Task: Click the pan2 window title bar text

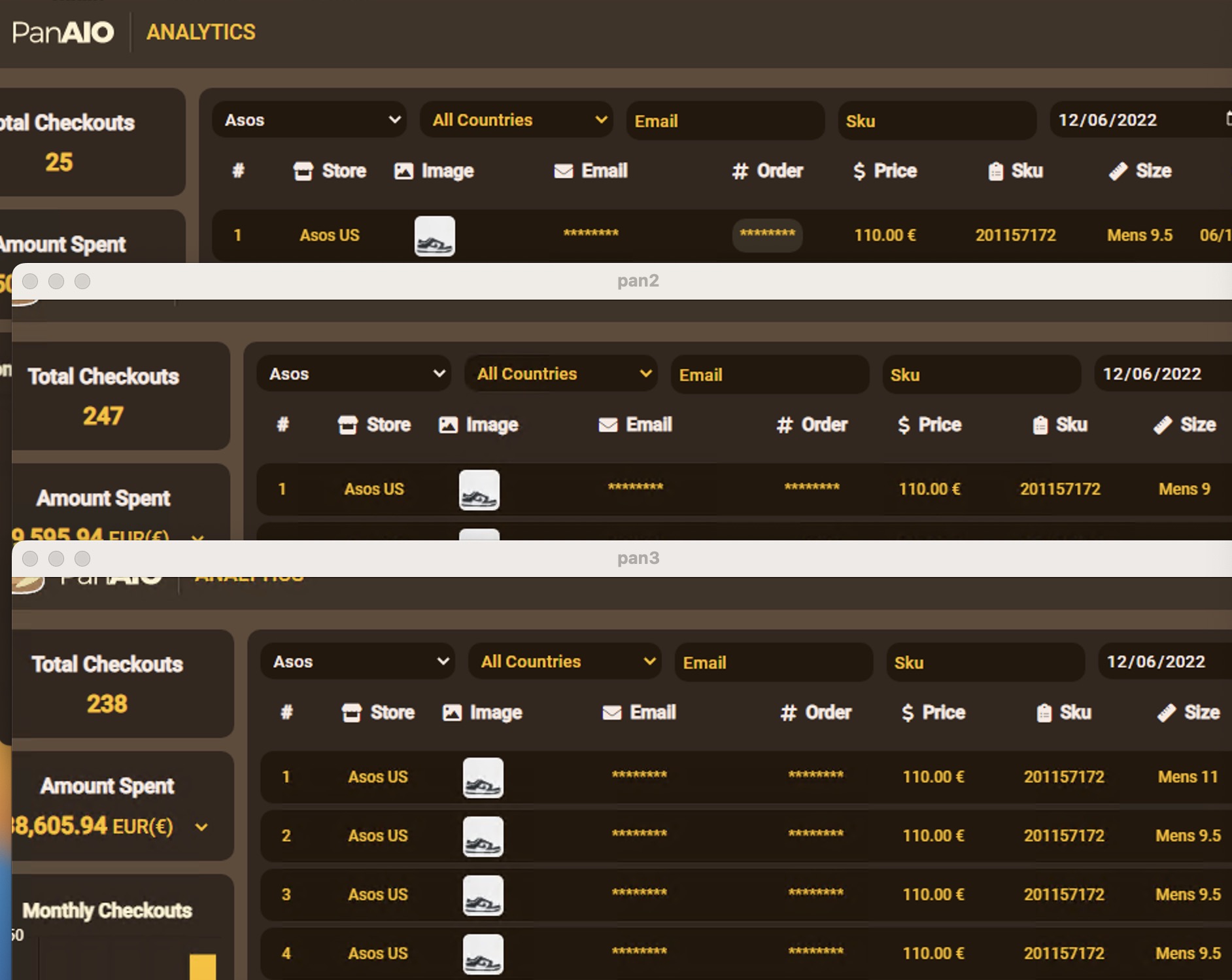Action: (x=638, y=281)
